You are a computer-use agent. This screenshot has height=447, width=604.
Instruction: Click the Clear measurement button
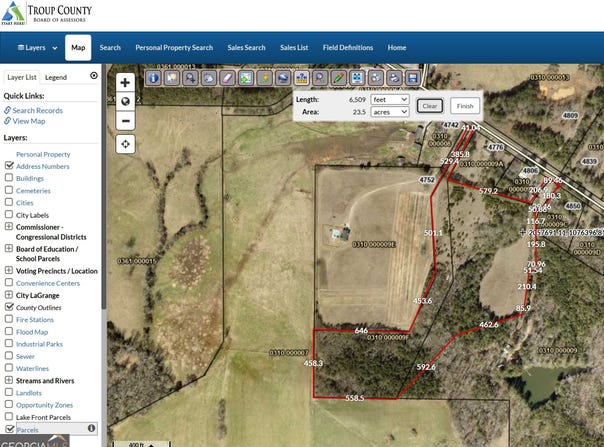[x=430, y=106]
